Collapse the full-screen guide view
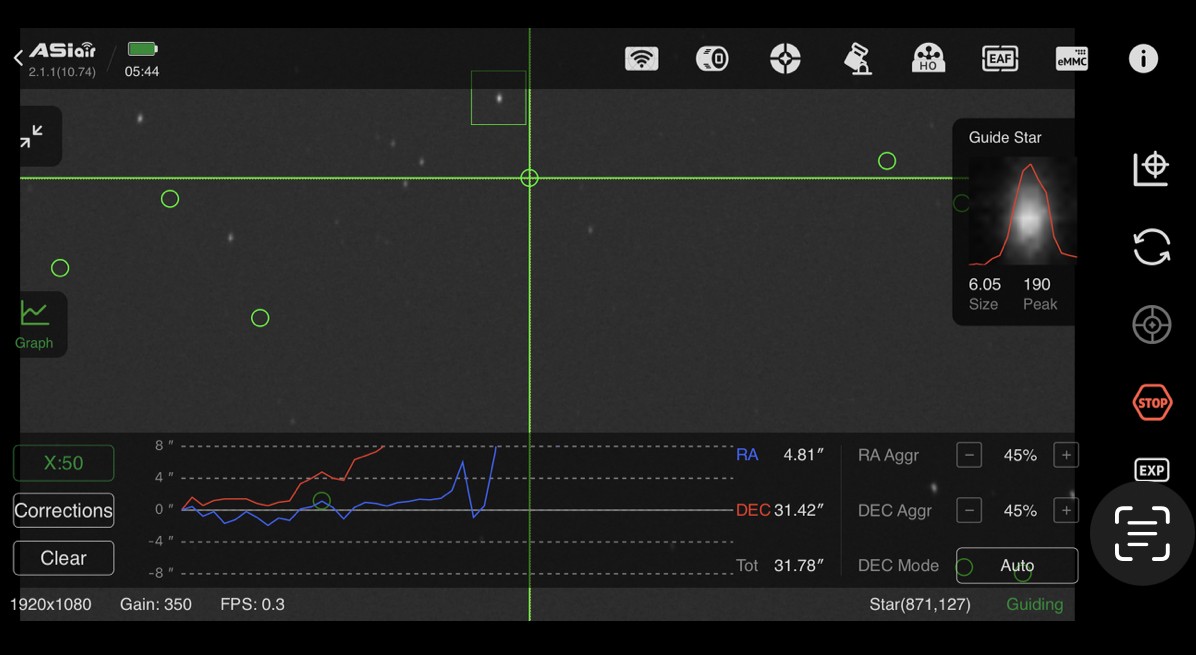 31,136
